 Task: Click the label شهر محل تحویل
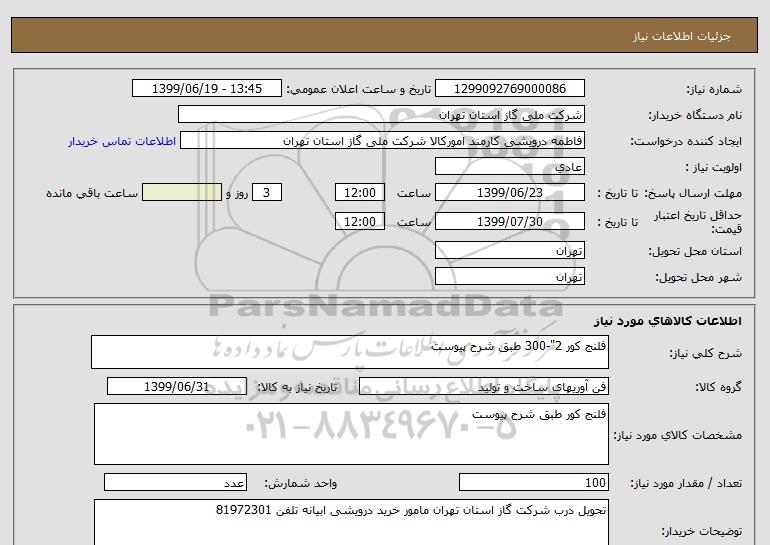[699, 277]
